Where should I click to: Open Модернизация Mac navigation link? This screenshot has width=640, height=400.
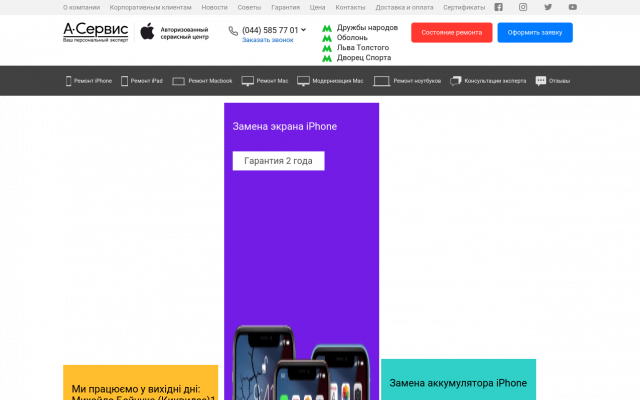pos(338,81)
